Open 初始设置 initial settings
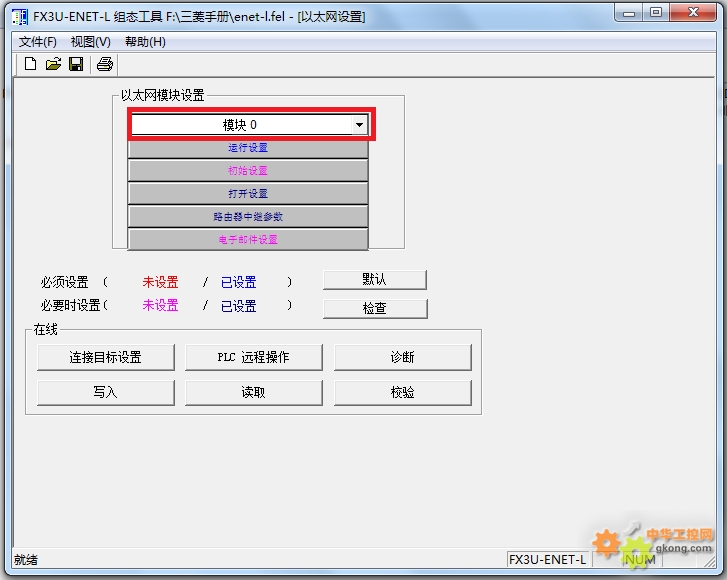This screenshot has height=580, width=727. pos(248,171)
